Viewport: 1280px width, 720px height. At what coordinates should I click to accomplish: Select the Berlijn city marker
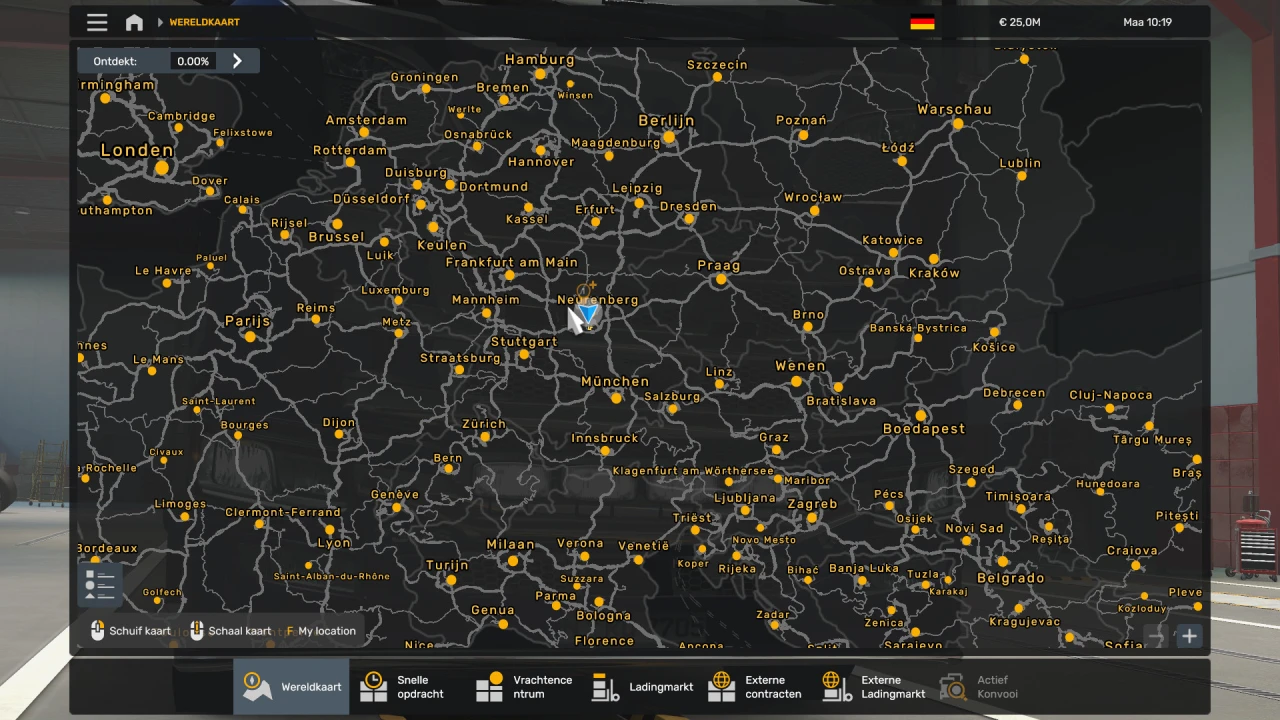point(668,137)
